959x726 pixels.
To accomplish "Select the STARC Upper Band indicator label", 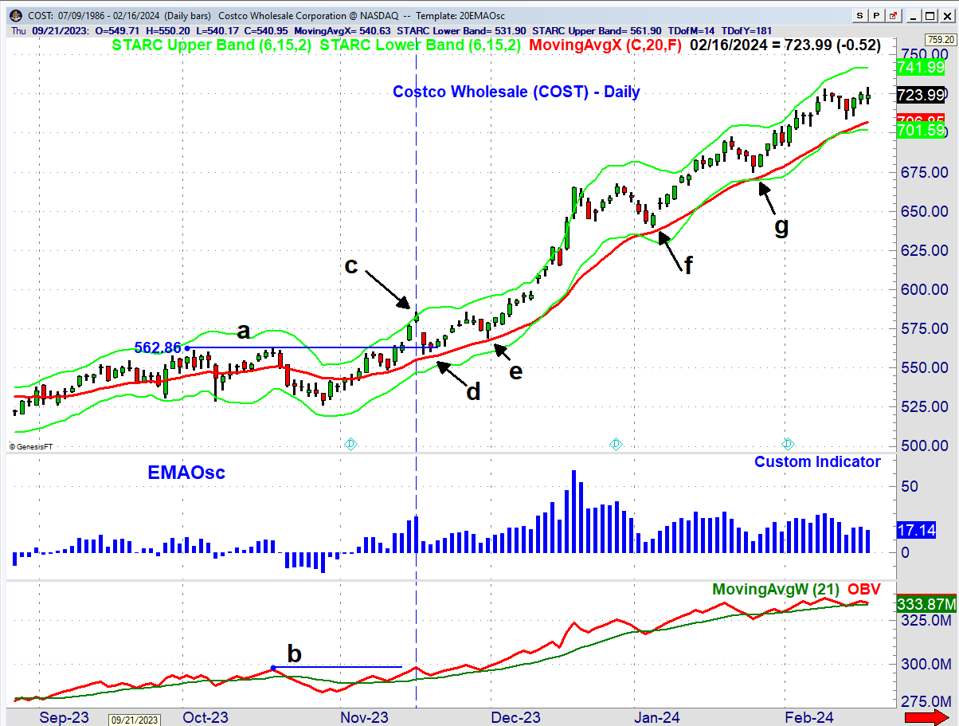I will (199, 45).
